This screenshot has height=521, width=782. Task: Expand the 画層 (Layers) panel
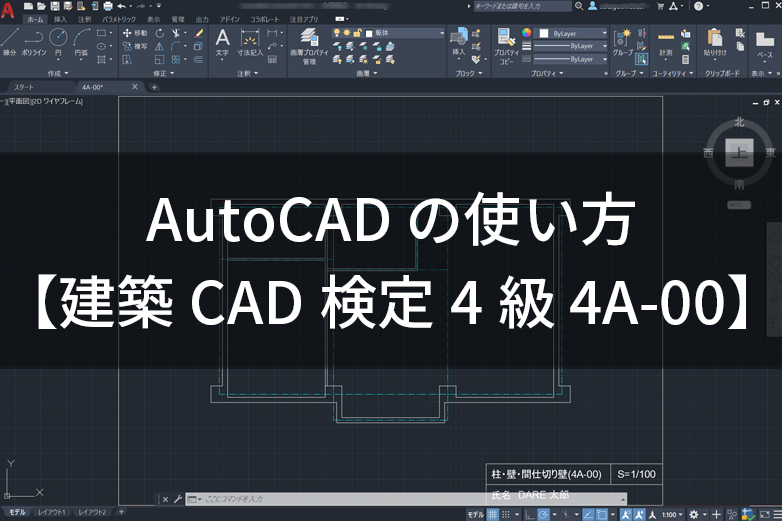pyautogui.click(x=367, y=73)
